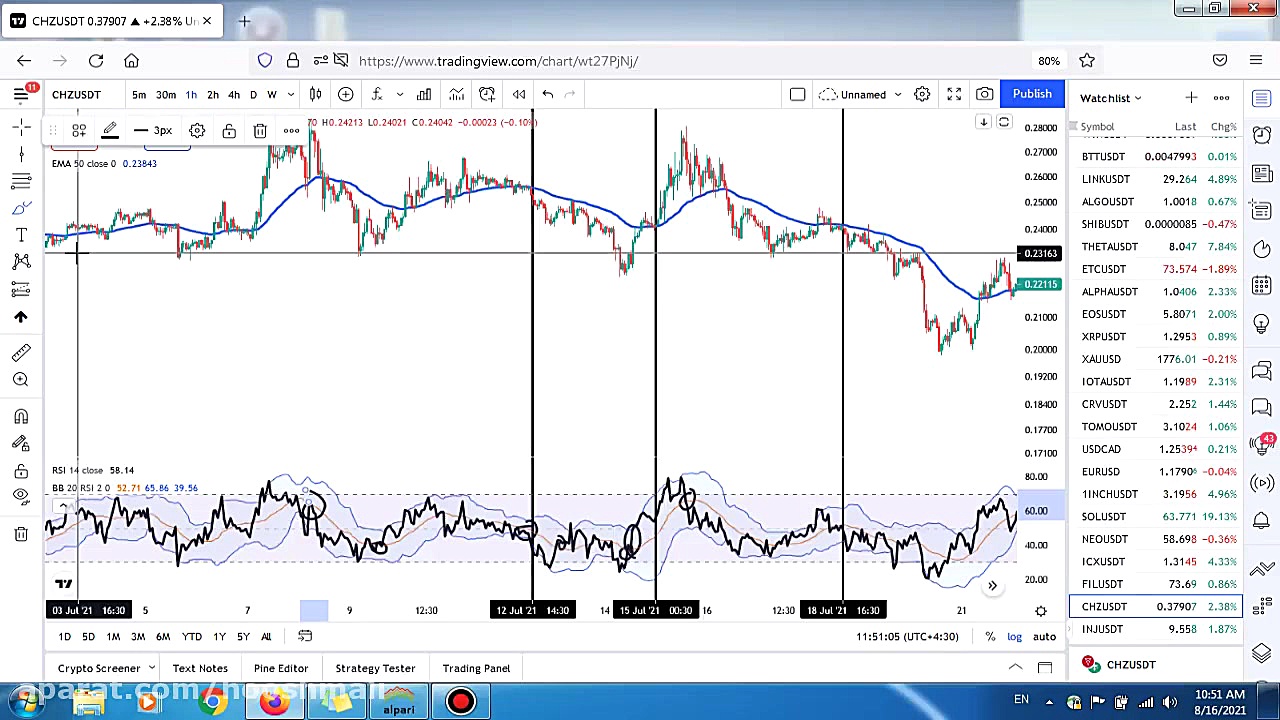The width and height of the screenshot is (1280, 720).
Task: Open the patterns tool in left sidebar
Action: [21, 262]
